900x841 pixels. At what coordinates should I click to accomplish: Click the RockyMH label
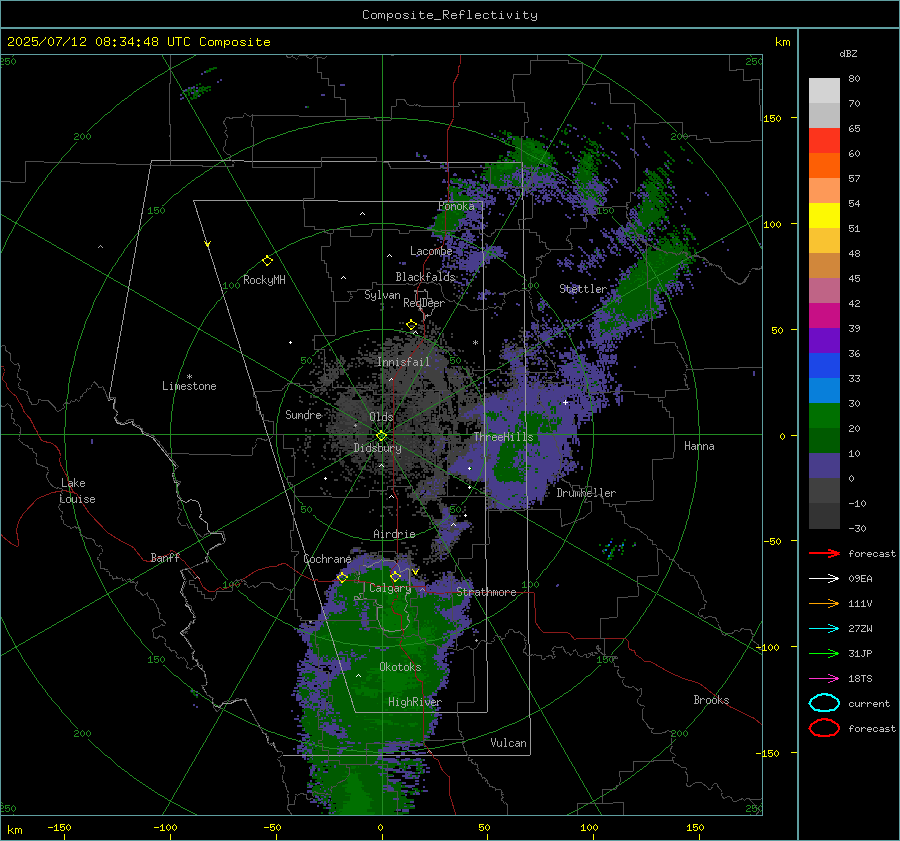[x=264, y=280]
